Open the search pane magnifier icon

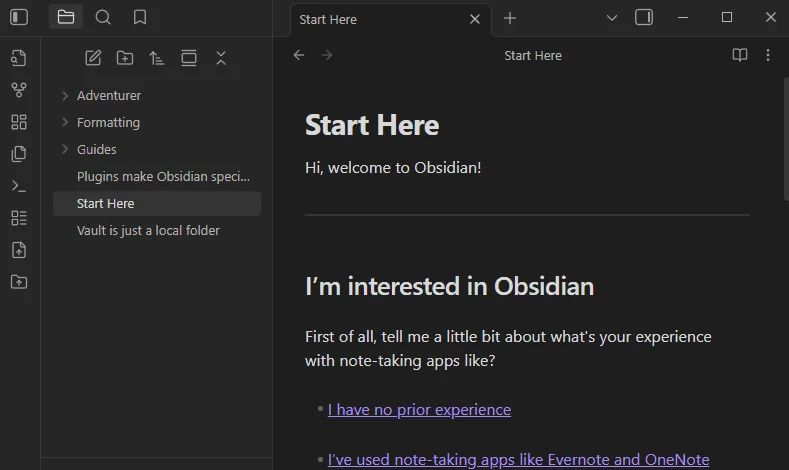[103, 17]
